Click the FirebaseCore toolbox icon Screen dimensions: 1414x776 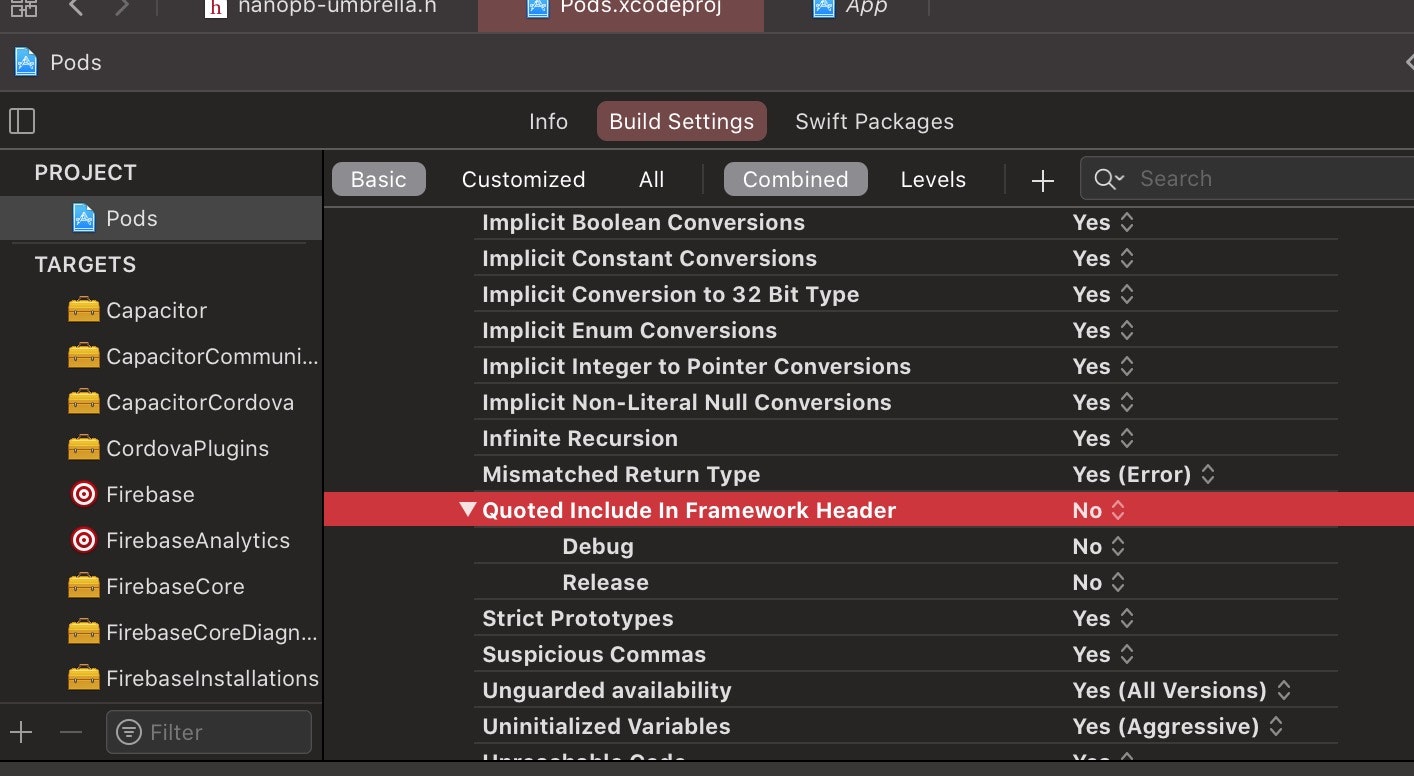pos(84,586)
